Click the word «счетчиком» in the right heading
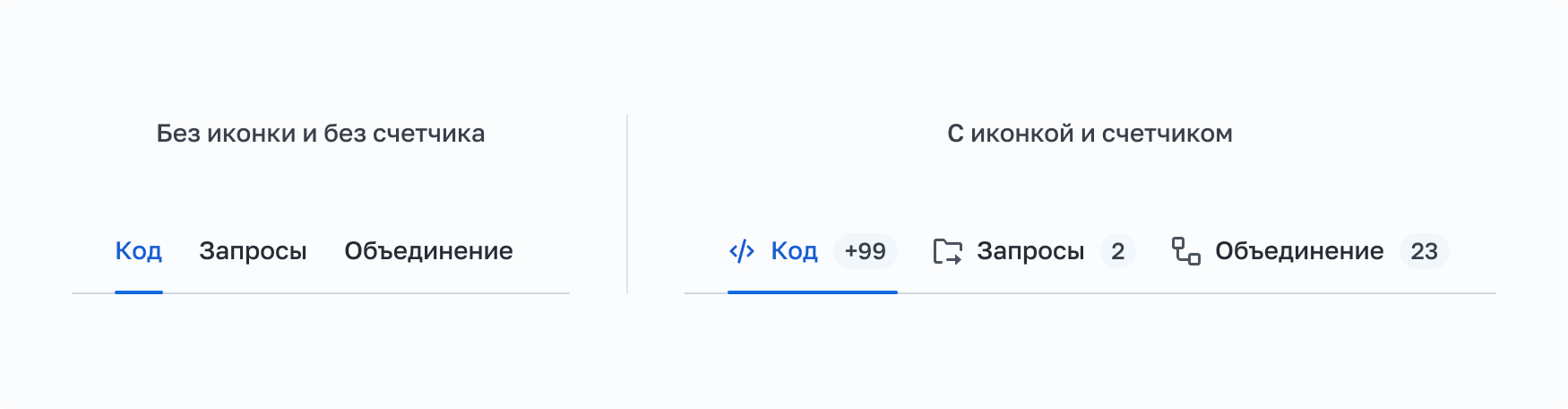Image resolution: width=1568 pixels, height=409 pixels. [x=1167, y=134]
